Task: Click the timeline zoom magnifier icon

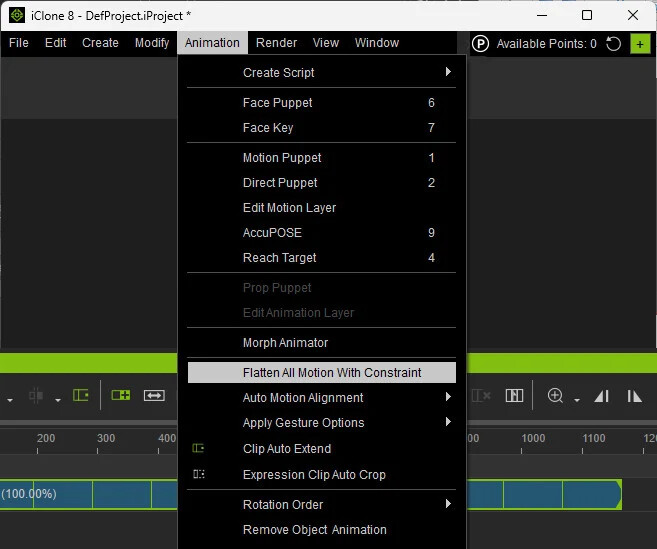Action: click(555, 396)
